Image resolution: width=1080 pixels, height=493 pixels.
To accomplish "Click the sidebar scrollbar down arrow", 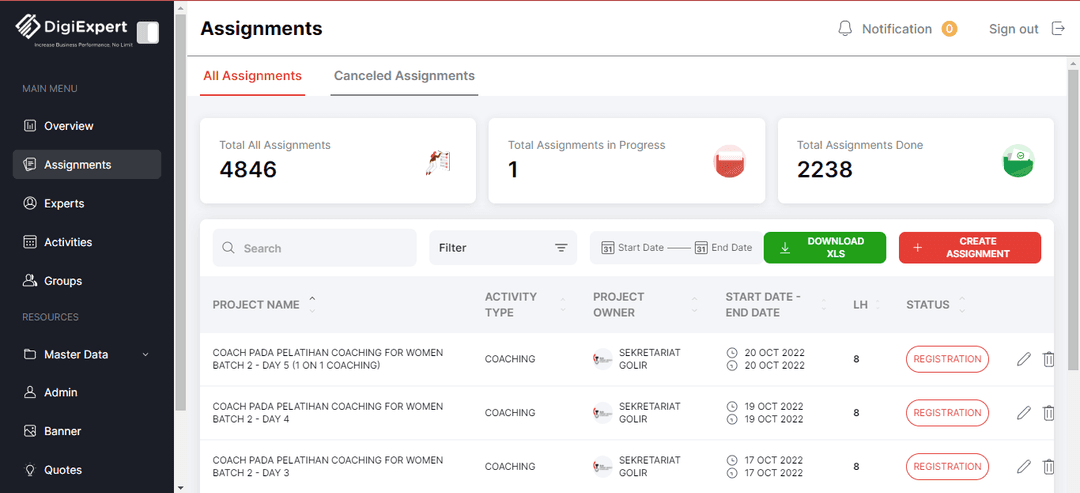I will [180, 487].
